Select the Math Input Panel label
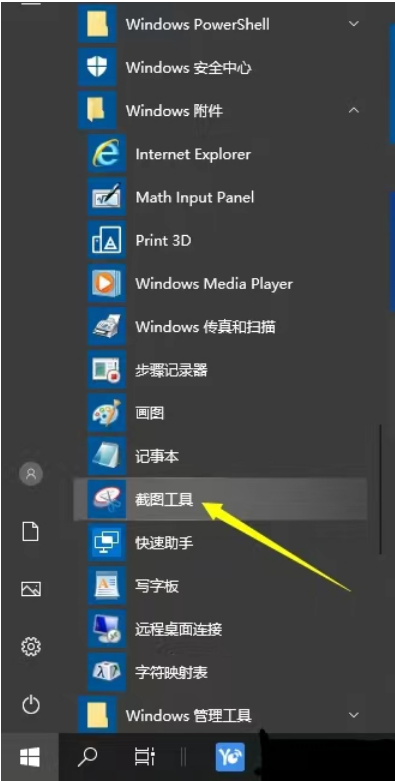 pyautogui.click(x=195, y=197)
